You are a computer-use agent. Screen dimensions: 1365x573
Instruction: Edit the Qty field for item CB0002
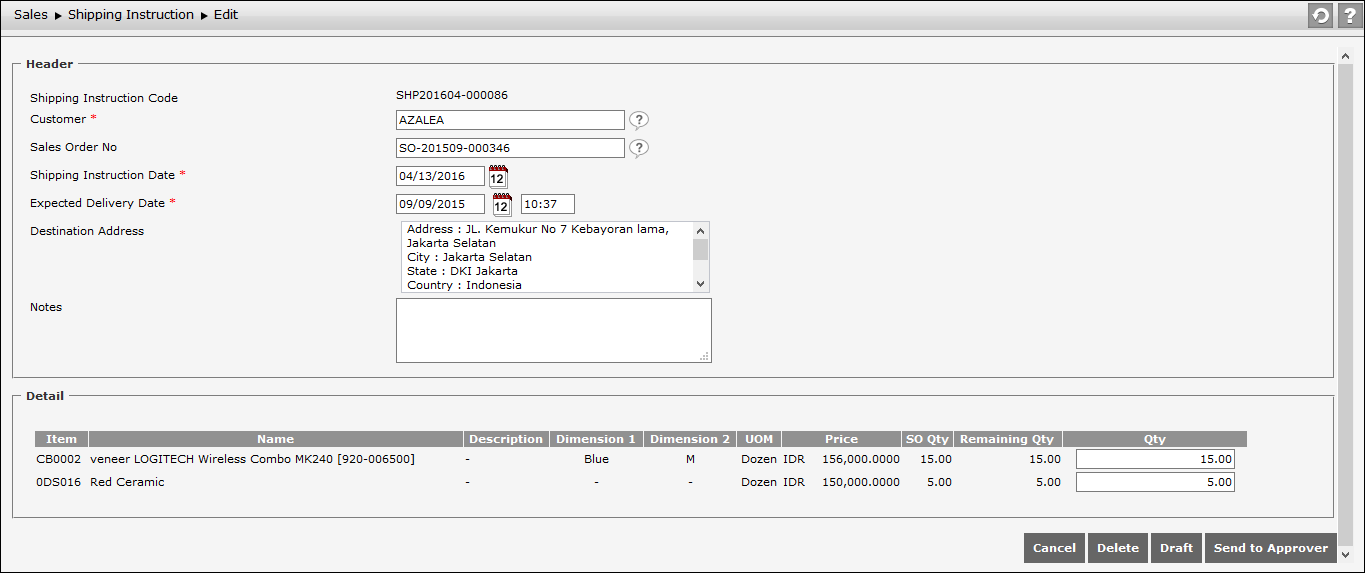tap(1155, 459)
